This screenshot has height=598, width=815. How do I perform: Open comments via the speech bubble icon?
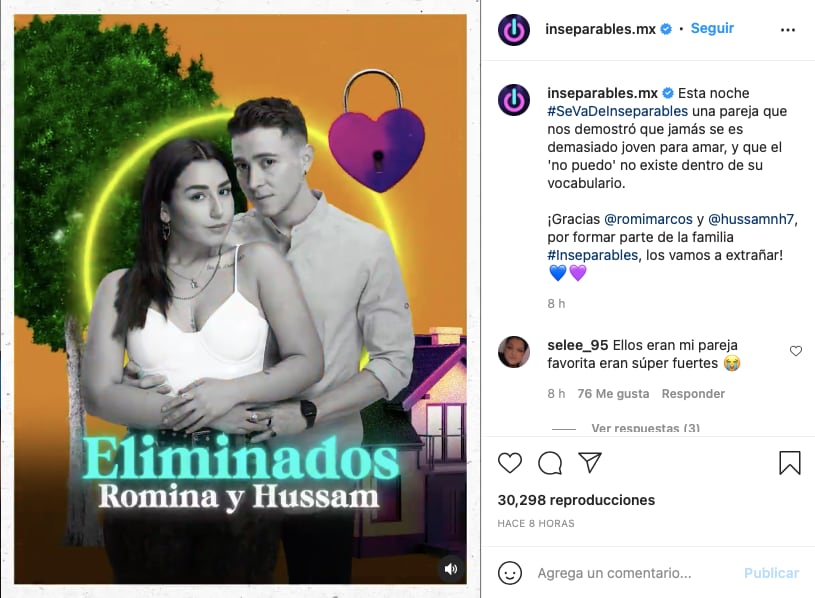(550, 463)
